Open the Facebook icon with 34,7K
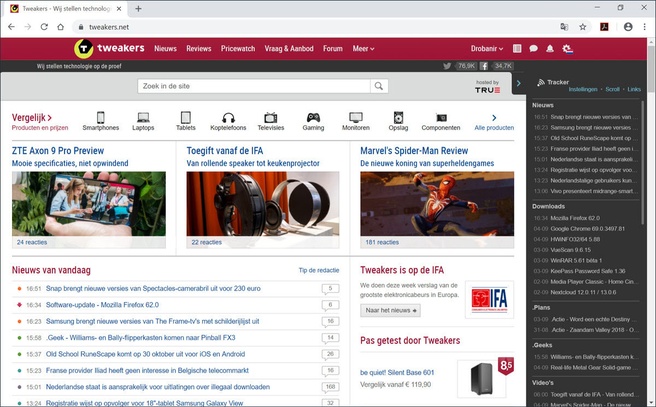This screenshot has height=407, width=656. [x=484, y=66]
